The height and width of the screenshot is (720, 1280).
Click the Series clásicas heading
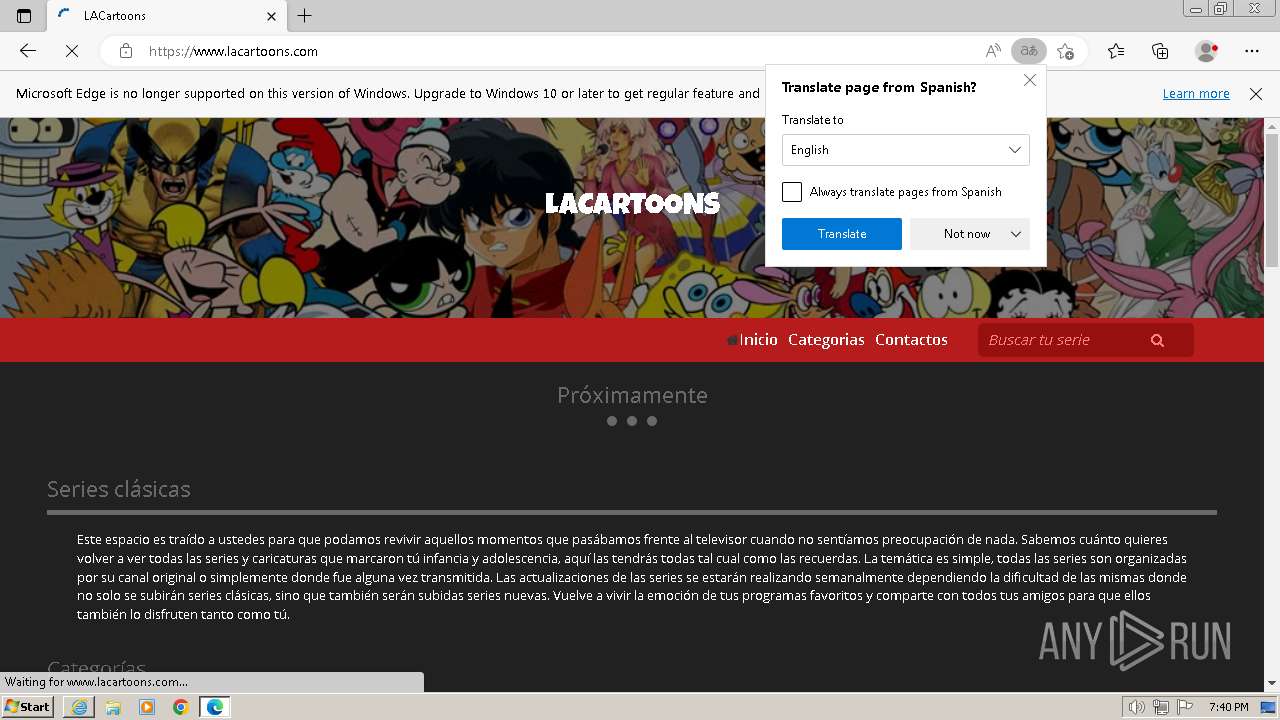[118, 489]
